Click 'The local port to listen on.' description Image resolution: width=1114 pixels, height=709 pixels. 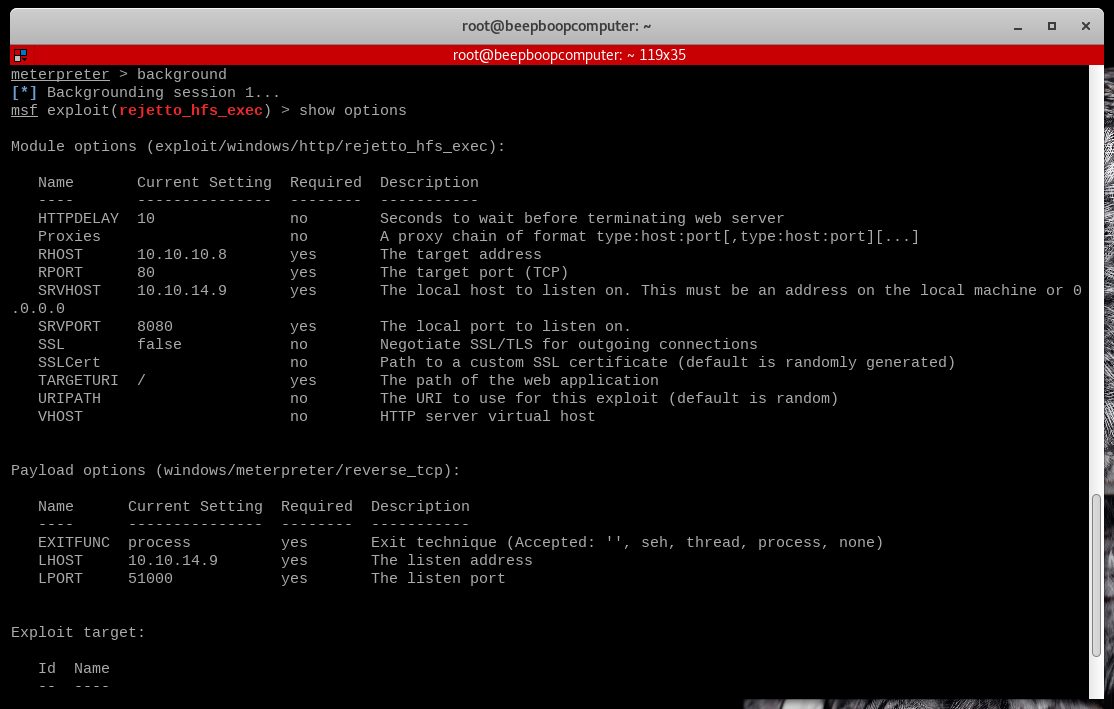(505, 326)
